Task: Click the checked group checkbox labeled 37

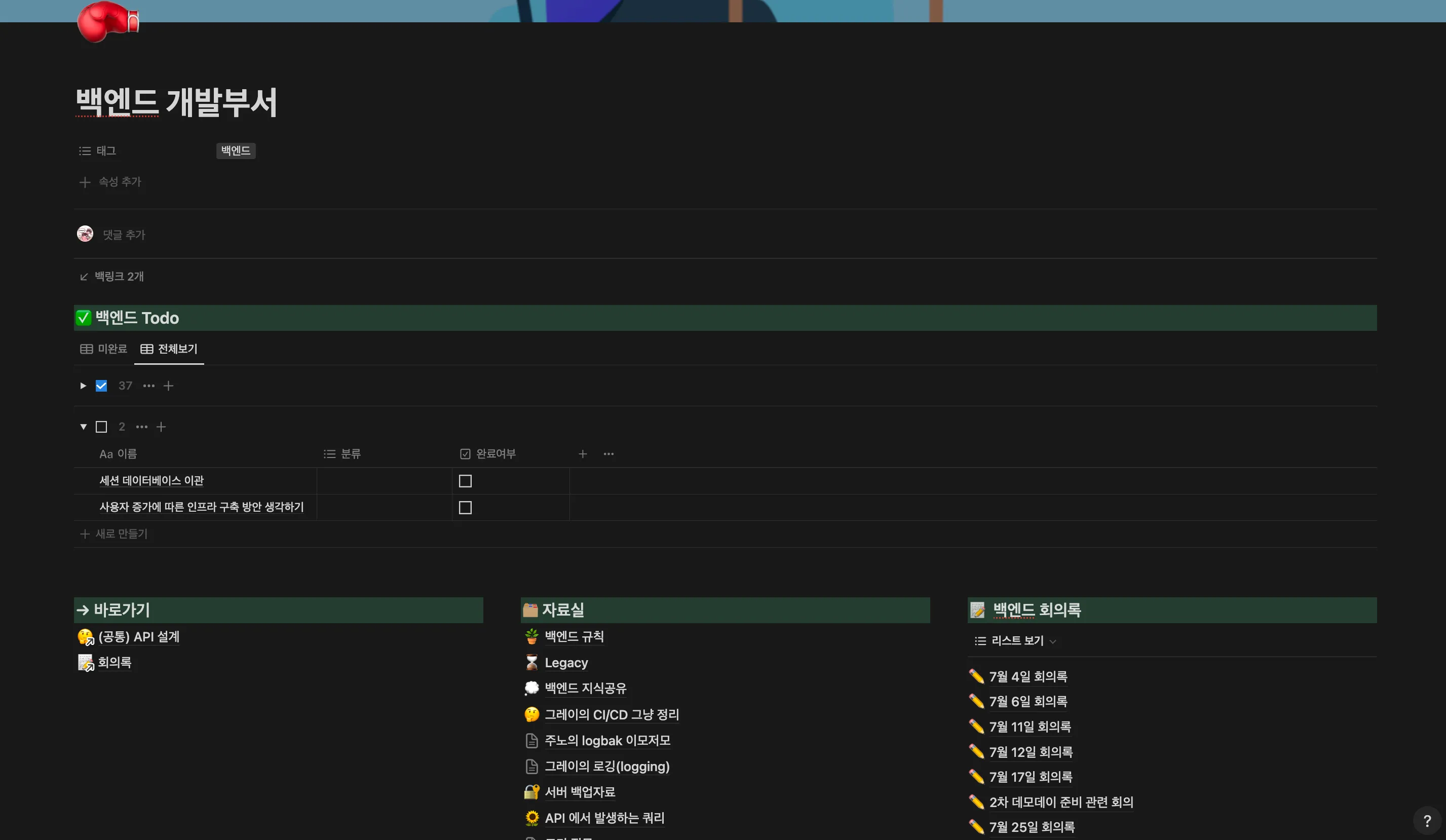Action: coord(101,386)
